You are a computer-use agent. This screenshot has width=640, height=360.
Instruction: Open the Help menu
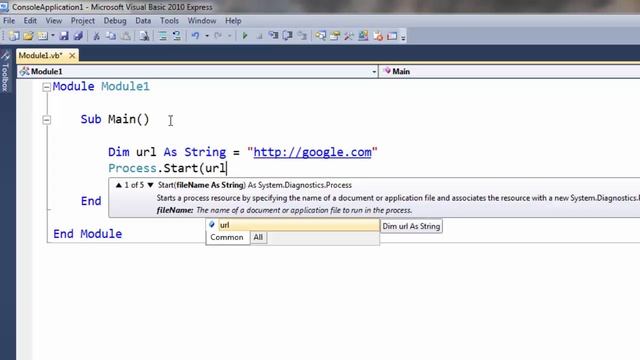tap(233, 21)
